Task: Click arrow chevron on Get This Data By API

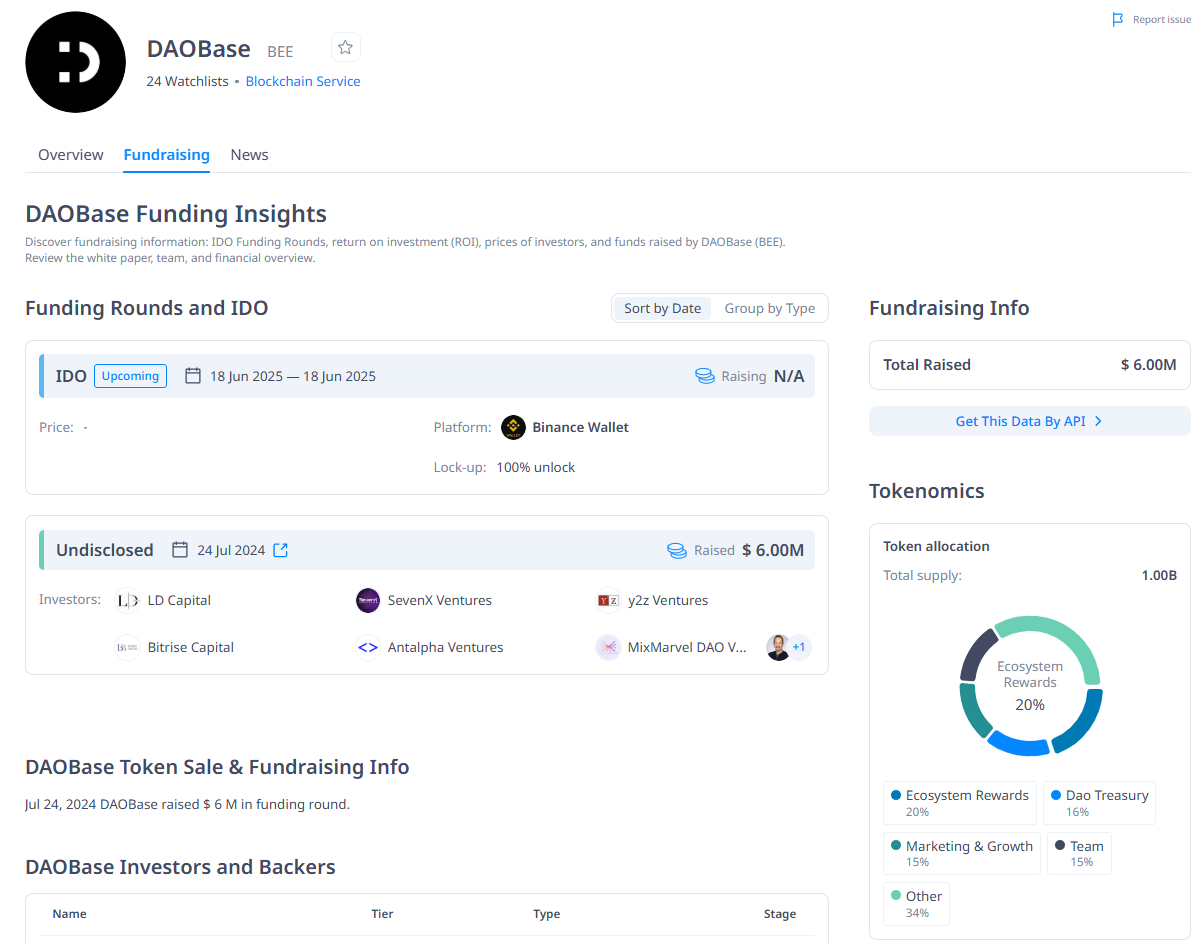Action: 1098,421
